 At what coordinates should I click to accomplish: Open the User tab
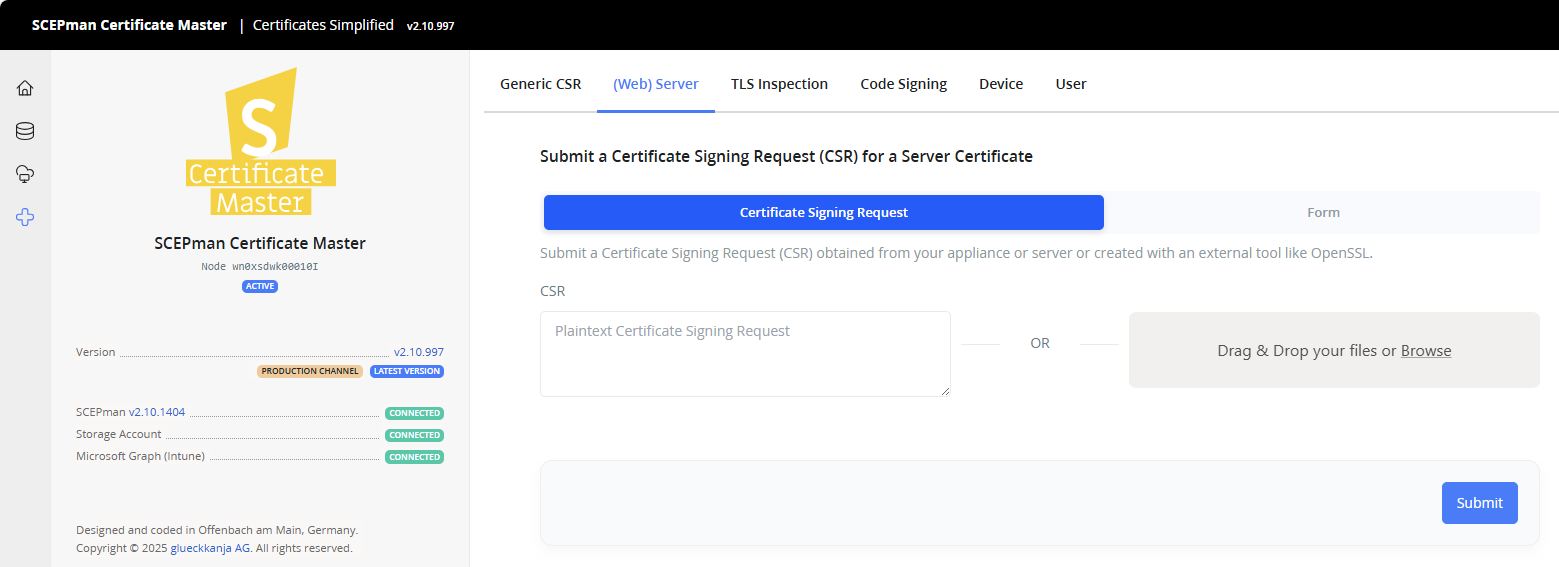pos(1071,84)
